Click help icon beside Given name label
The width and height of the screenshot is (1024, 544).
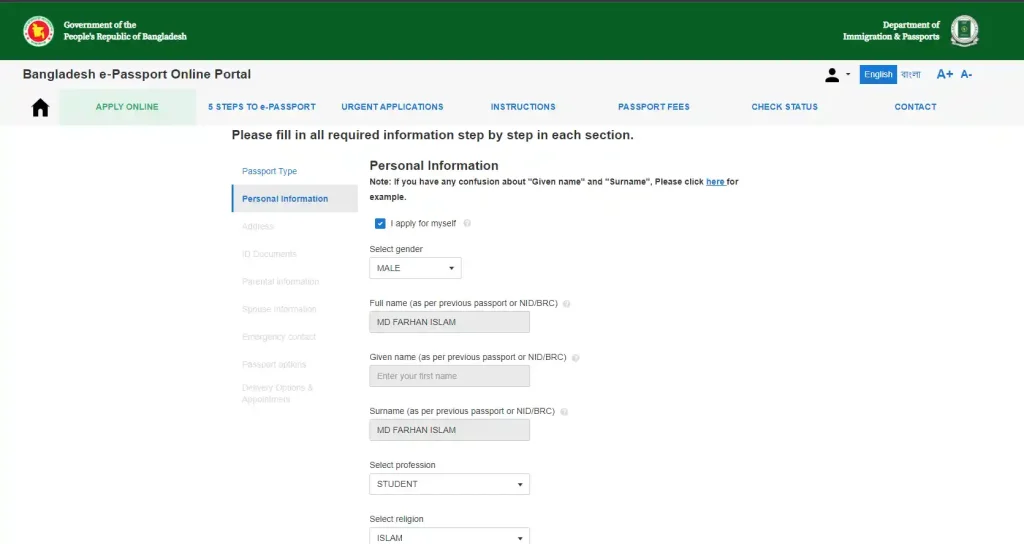coord(576,357)
